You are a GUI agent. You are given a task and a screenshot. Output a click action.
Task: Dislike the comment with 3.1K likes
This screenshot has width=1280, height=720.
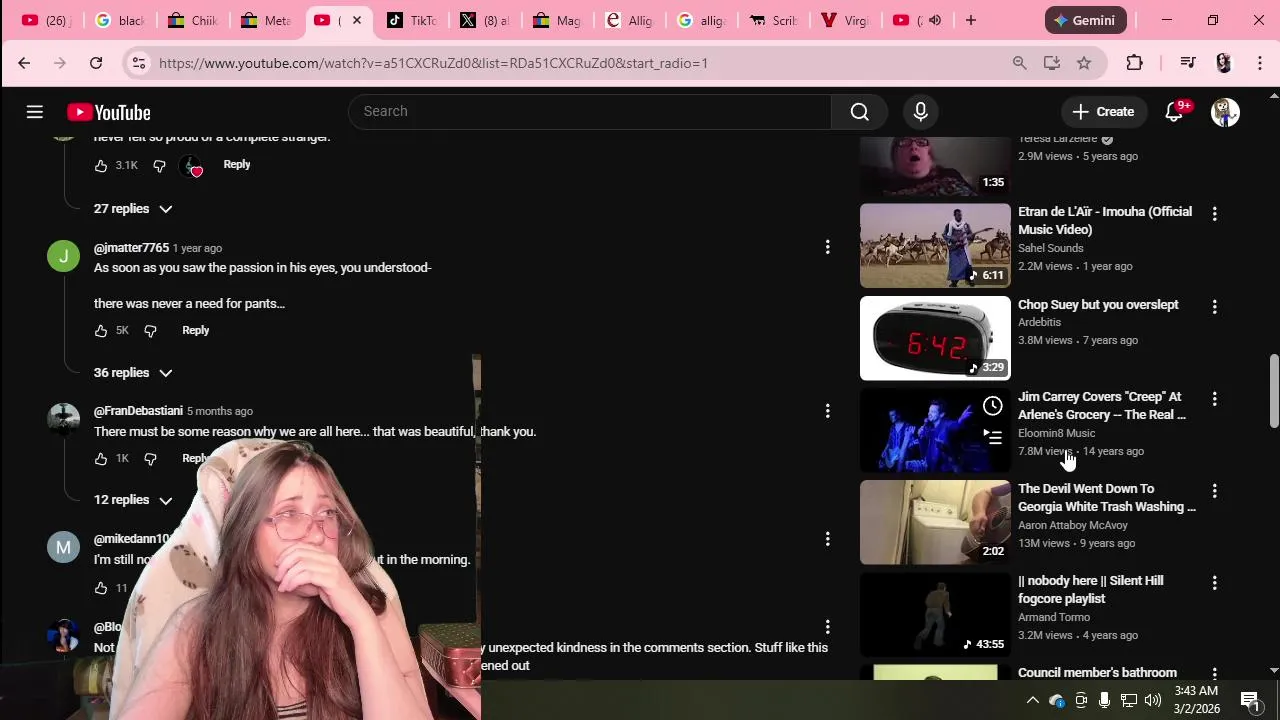click(159, 165)
